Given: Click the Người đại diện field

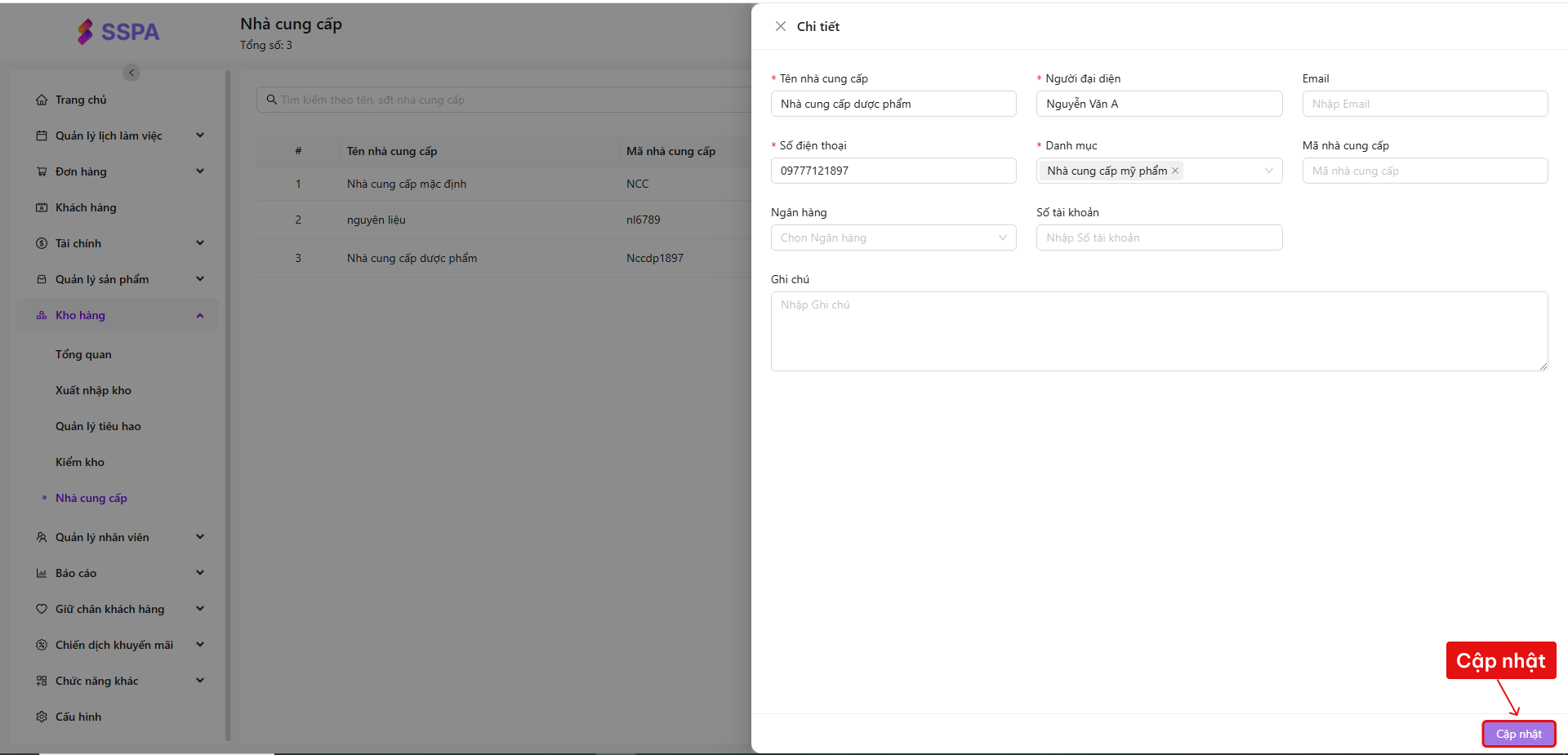Looking at the screenshot, I should click(x=1159, y=104).
